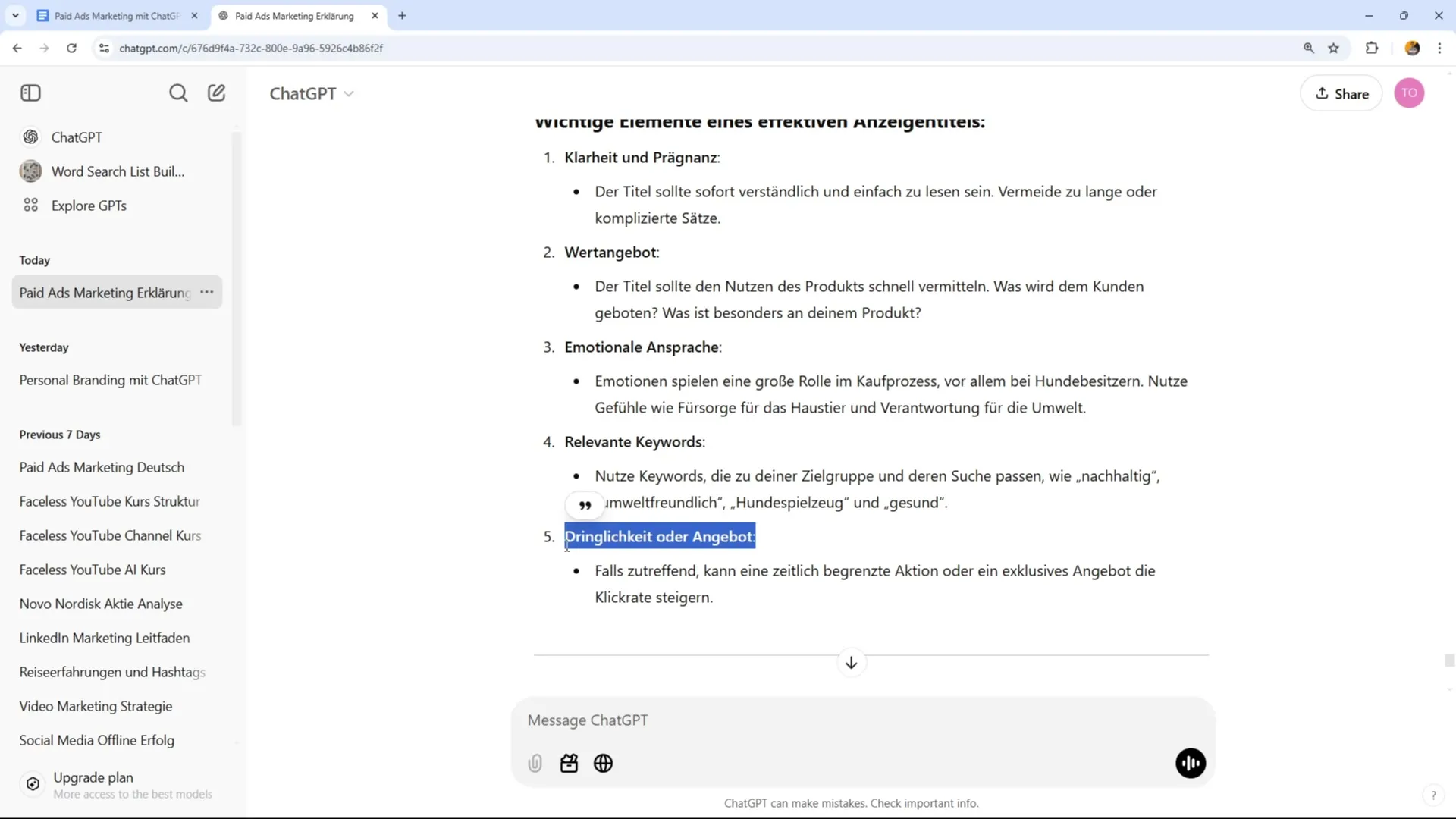
Task: Collapse the ChatGPT sidebar panel
Action: [x=30, y=93]
